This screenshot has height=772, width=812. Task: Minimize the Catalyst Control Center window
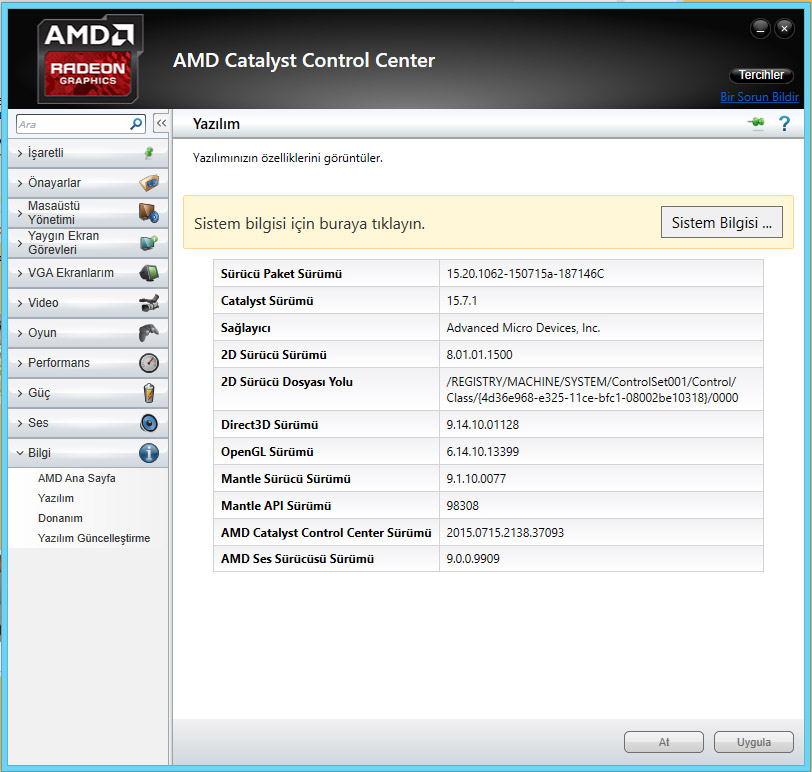click(760, 28)
